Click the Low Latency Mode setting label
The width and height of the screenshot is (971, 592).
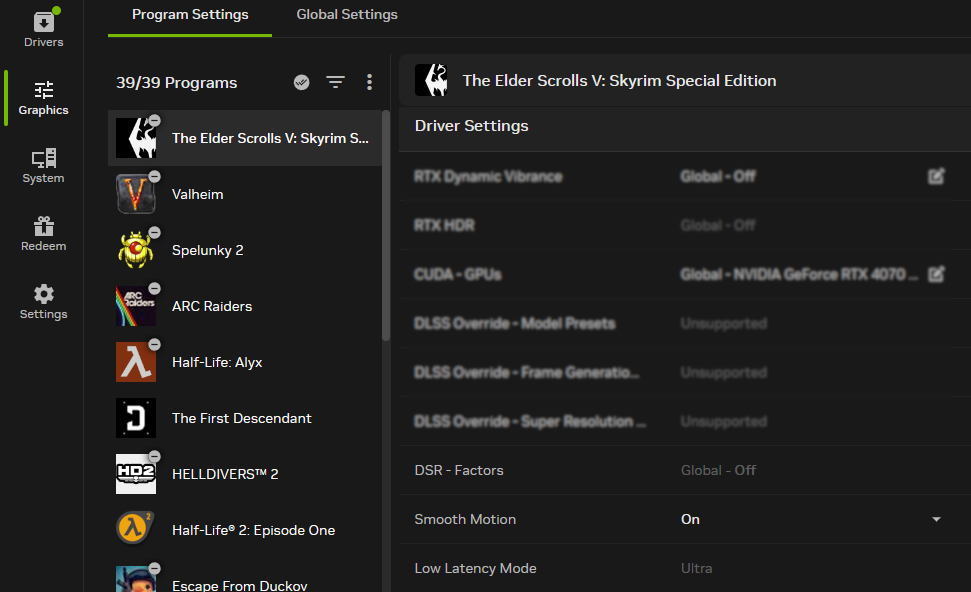(x=476, y=568)
